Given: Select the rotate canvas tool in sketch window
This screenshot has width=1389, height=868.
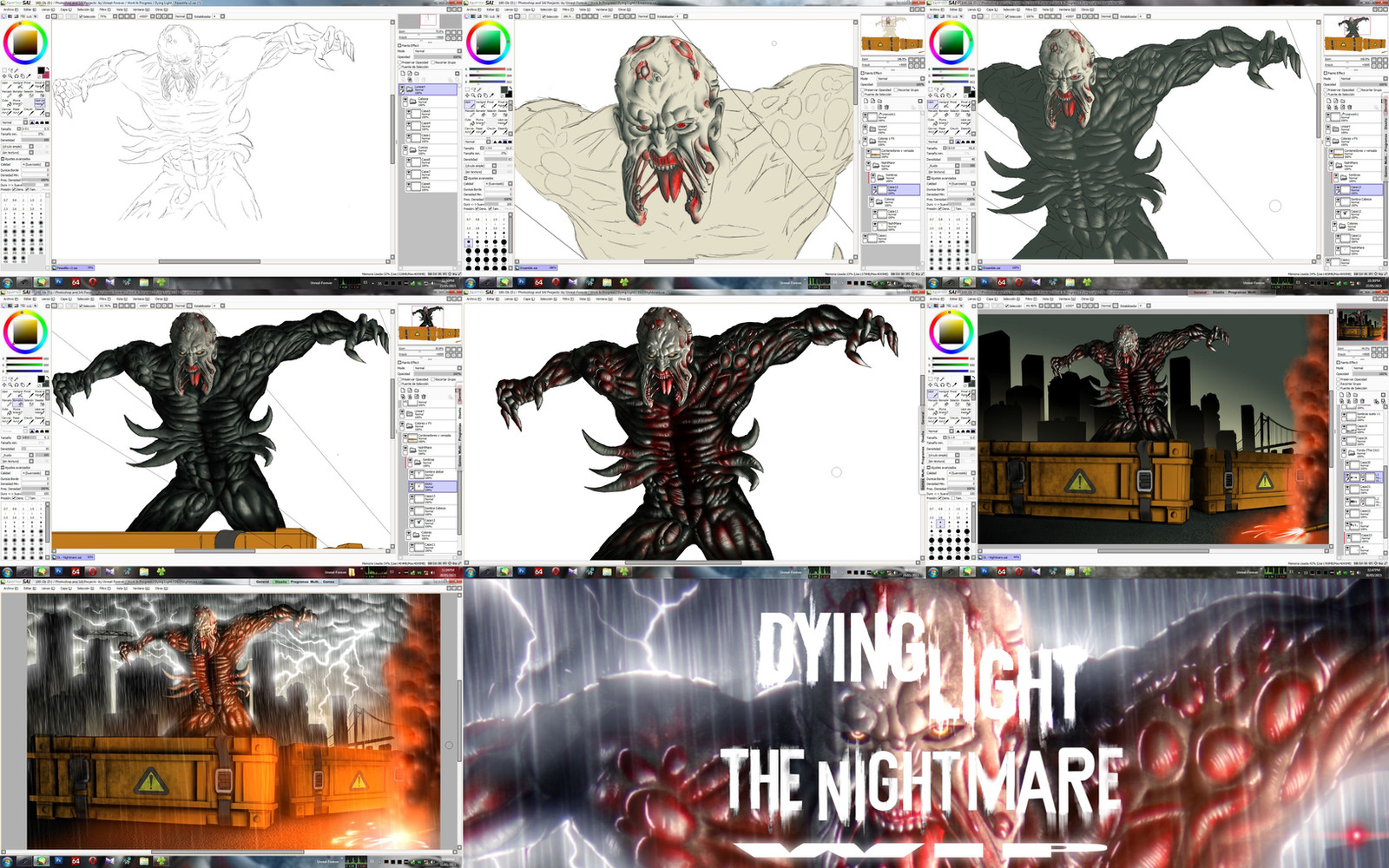Looking at the screenshot, I should 16,76.
